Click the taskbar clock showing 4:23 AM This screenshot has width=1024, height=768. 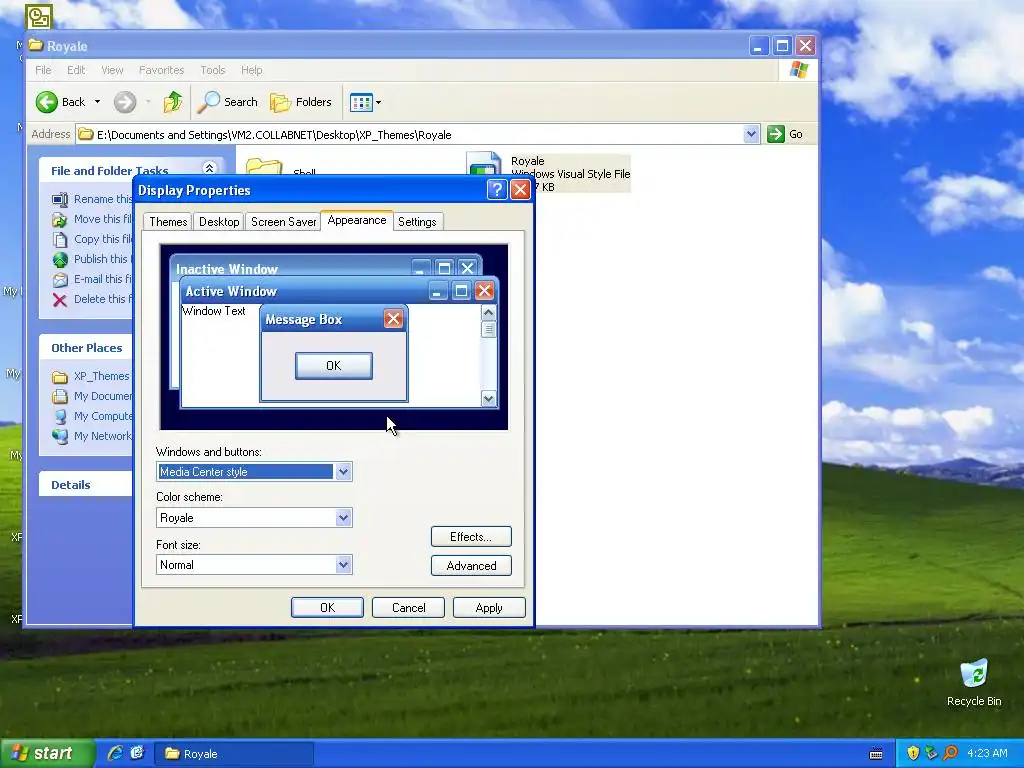click(987, 753)
